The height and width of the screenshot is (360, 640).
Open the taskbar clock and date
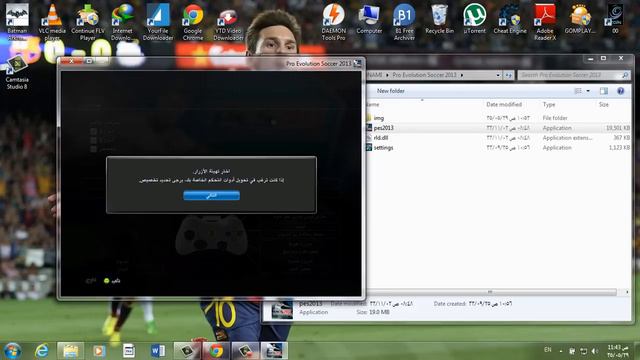point(618,351)
